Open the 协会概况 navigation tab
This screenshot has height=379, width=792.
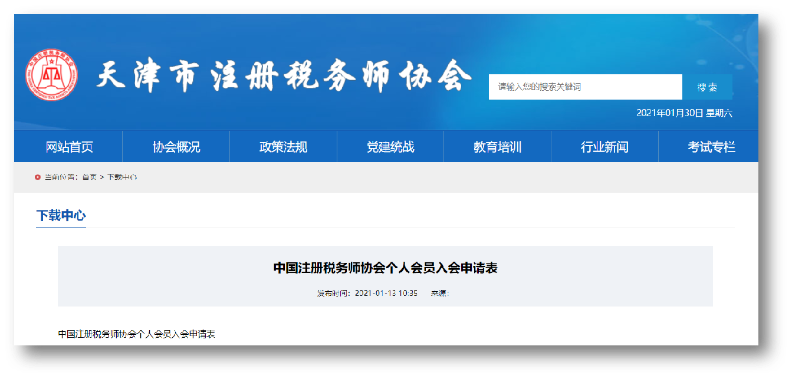pos(176,147)
